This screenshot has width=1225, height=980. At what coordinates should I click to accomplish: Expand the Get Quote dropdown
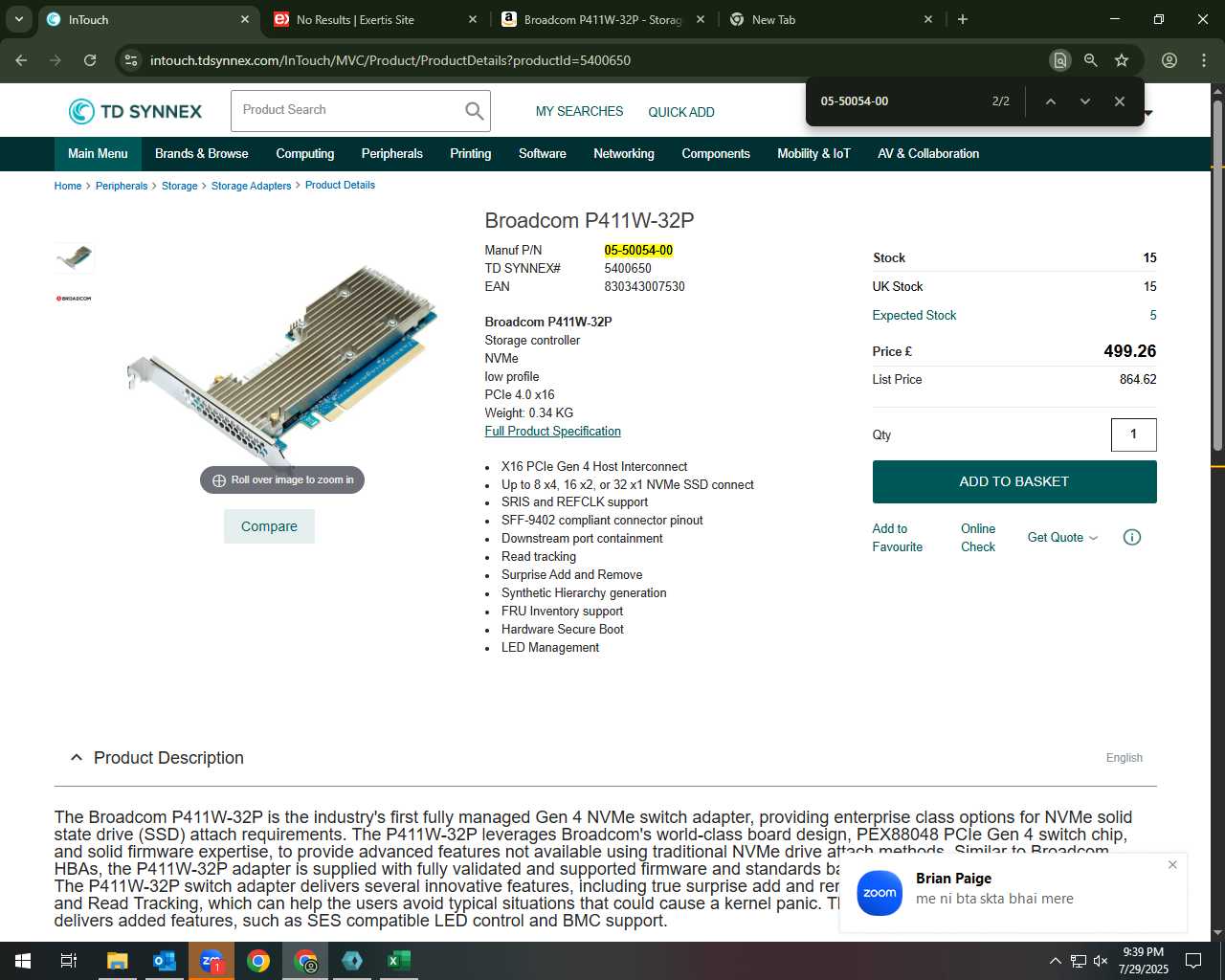pyautogui.click(x=1062, y=538)
